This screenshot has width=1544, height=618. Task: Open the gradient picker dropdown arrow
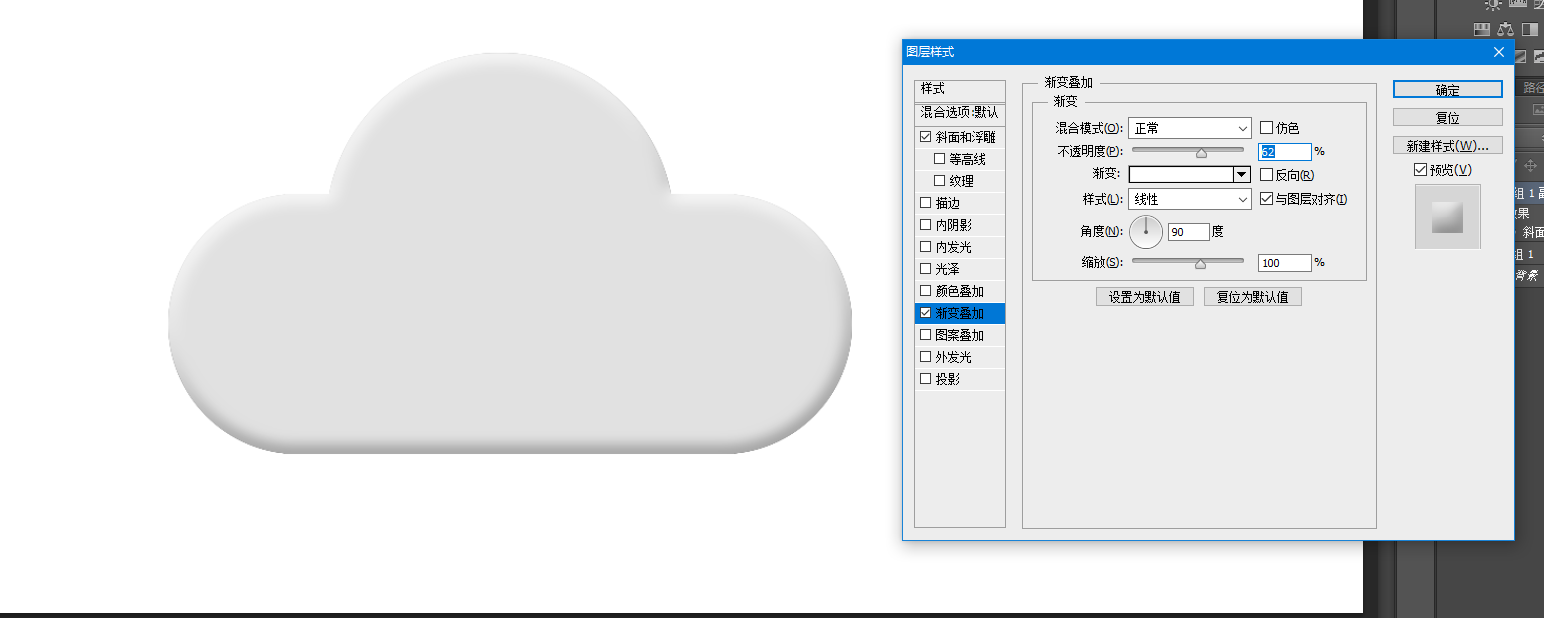[1243, 174]
